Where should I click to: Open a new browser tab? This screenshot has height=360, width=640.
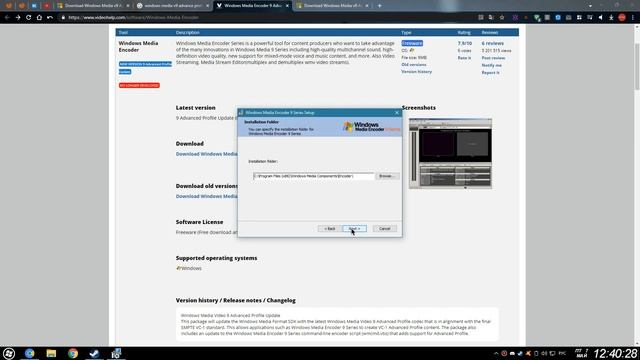point(380,6)
